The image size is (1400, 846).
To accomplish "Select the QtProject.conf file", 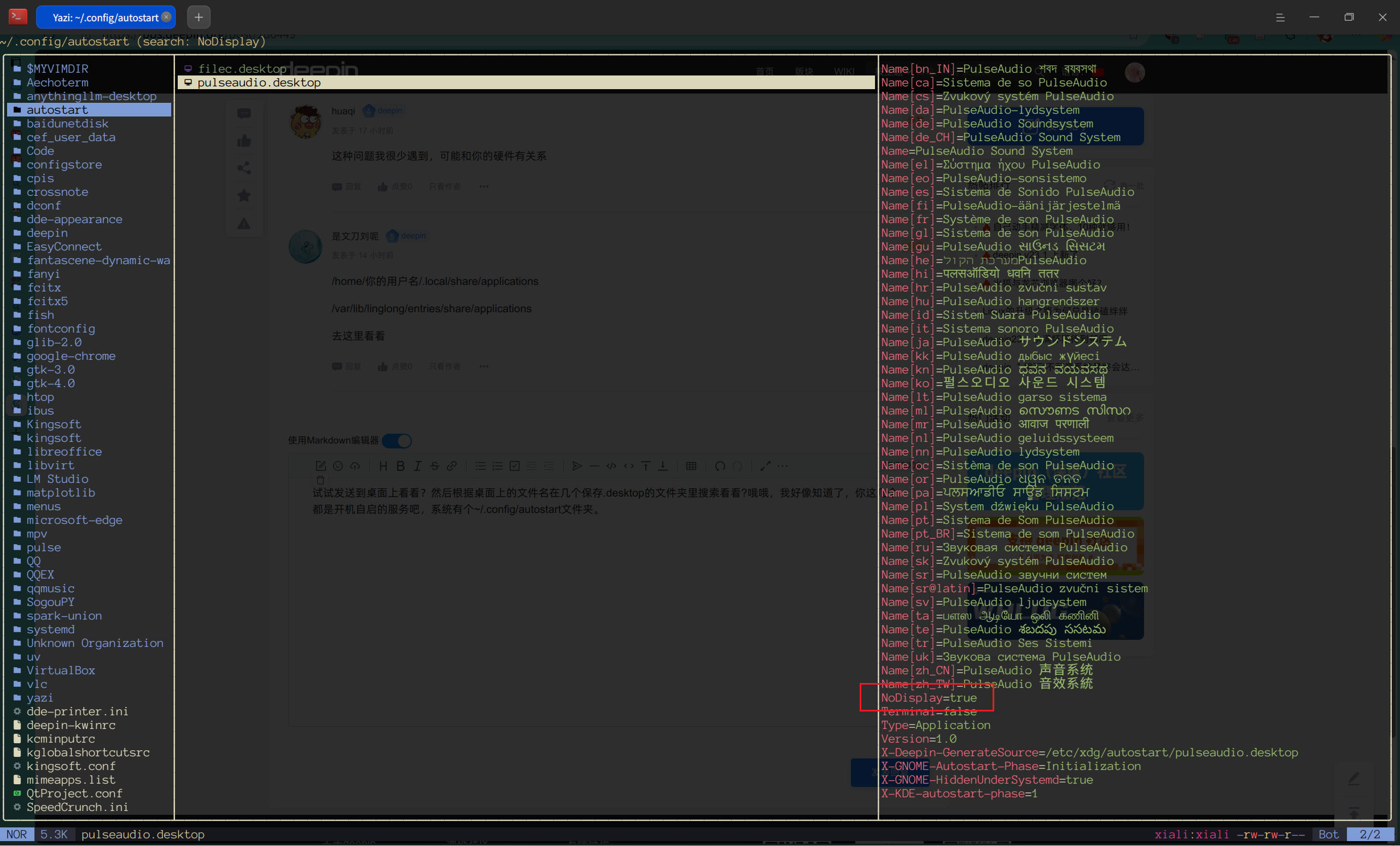I will click(x=89, y=793).
